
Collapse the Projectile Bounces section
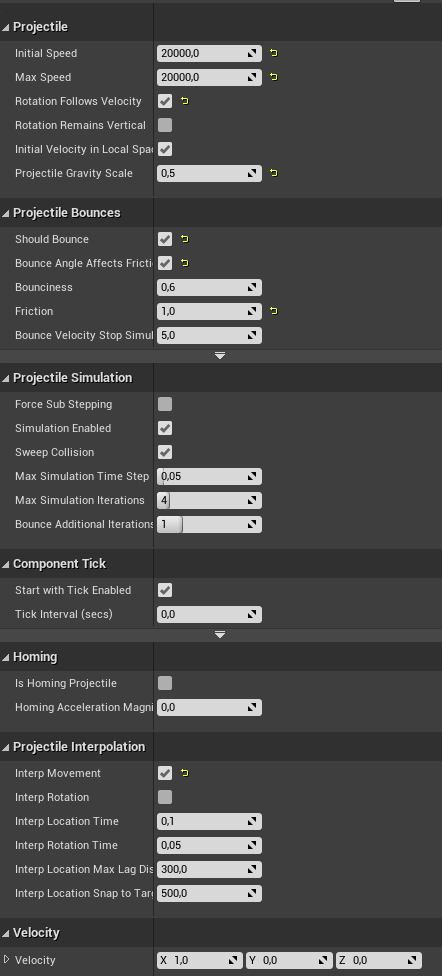pos(6,213)
